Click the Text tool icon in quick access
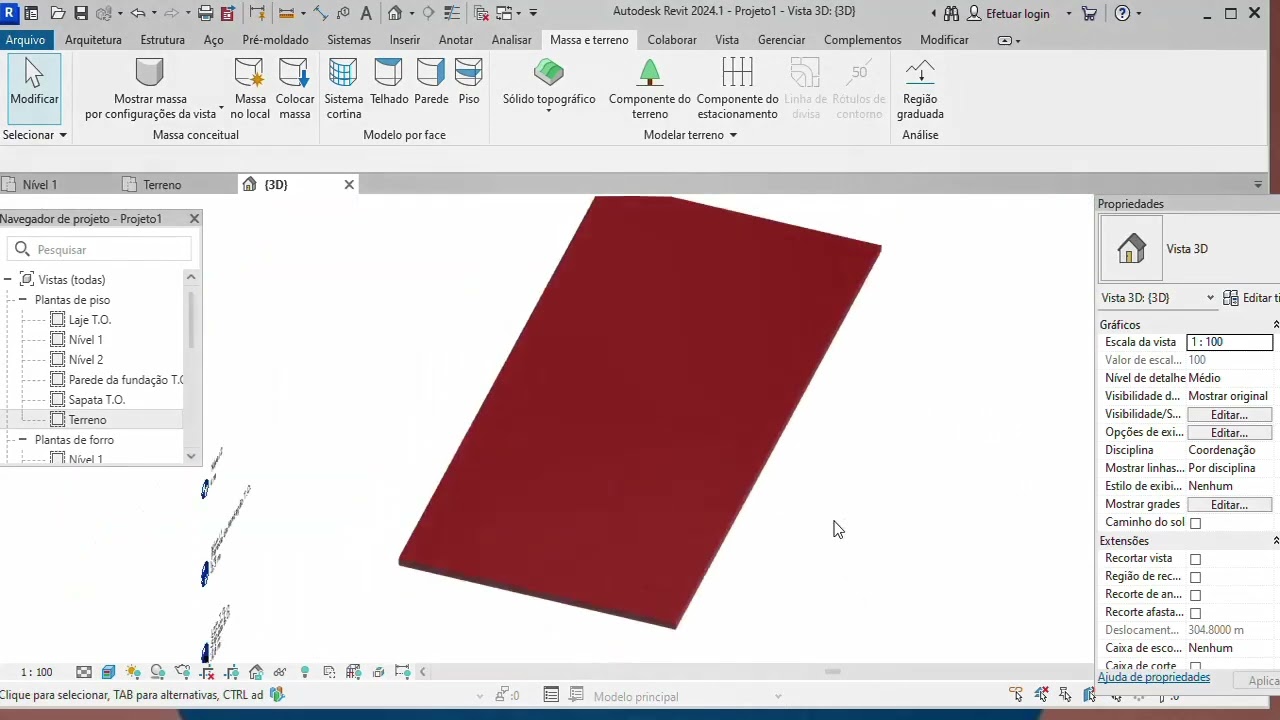1280x720 pixels. tap(366, 13)
